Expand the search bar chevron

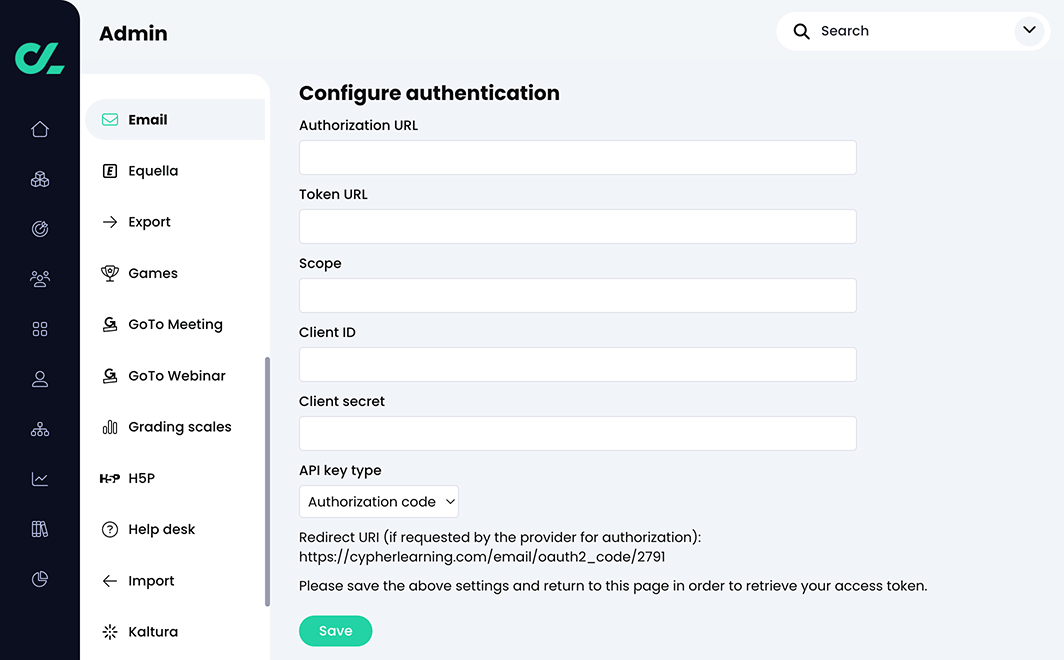1029,31
